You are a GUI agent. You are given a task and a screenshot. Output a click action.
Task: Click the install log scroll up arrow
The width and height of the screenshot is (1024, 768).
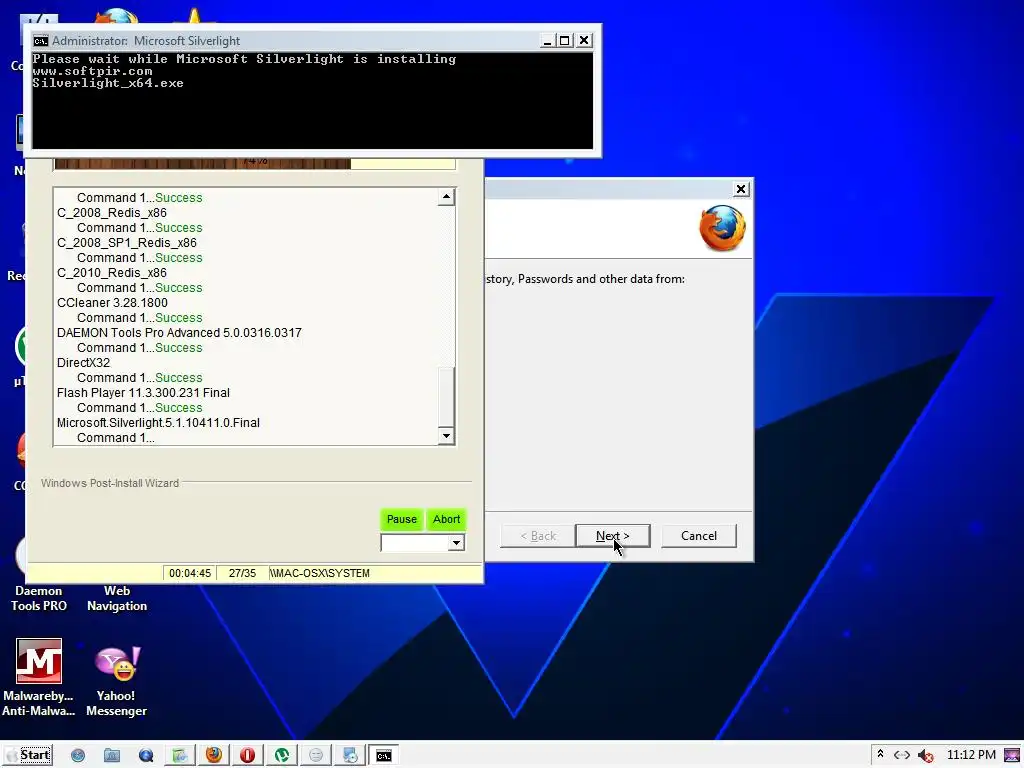tap(446, 197)
